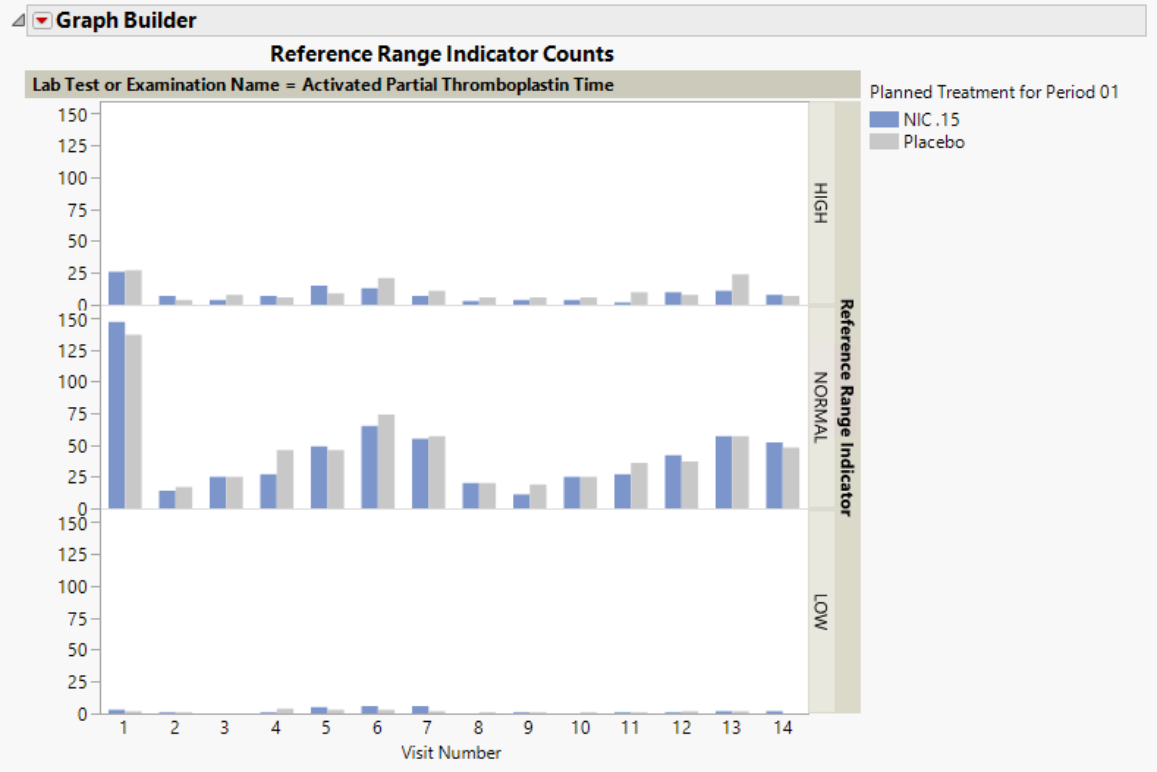Select the gray NORMAL bar at visit 6
This screenshot has height=772, width=1157.
click(386, 461)
